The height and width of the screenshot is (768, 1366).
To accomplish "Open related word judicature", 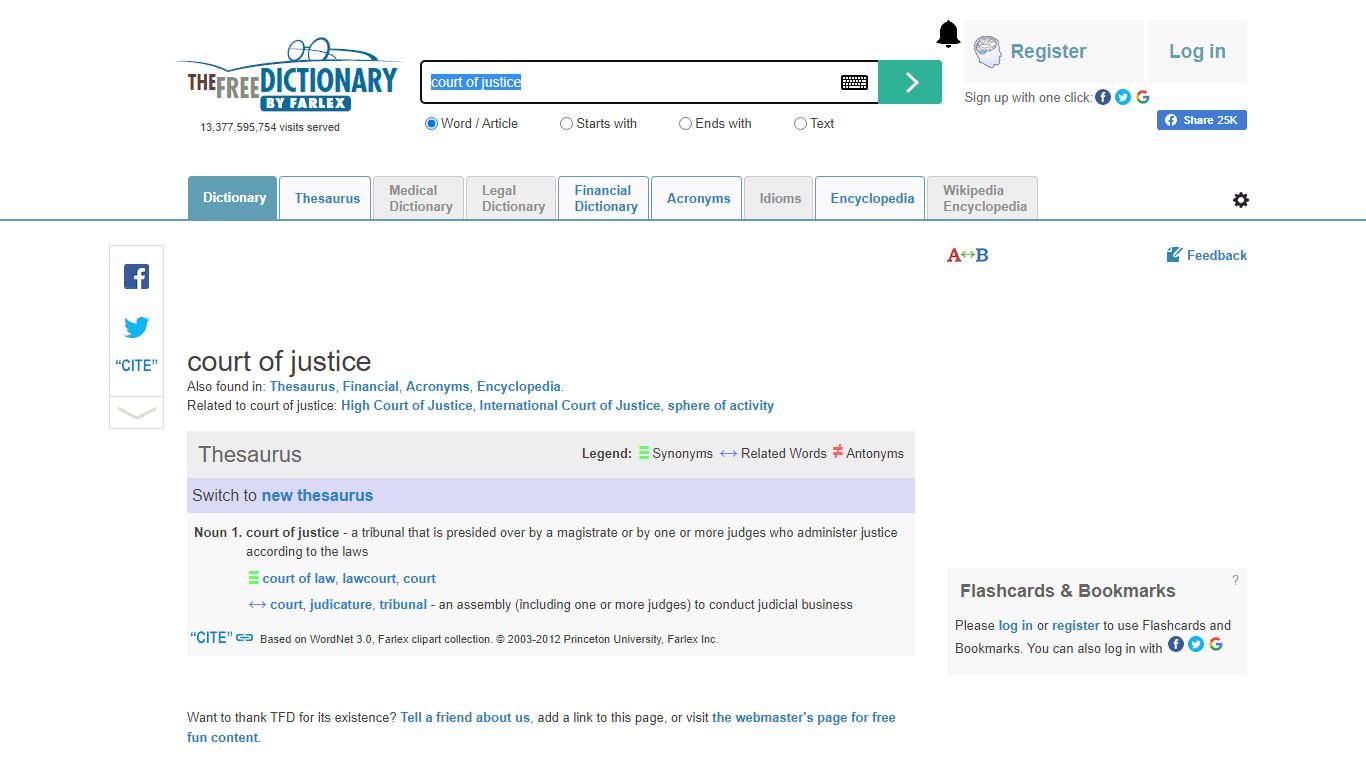I will click(341, 604).
